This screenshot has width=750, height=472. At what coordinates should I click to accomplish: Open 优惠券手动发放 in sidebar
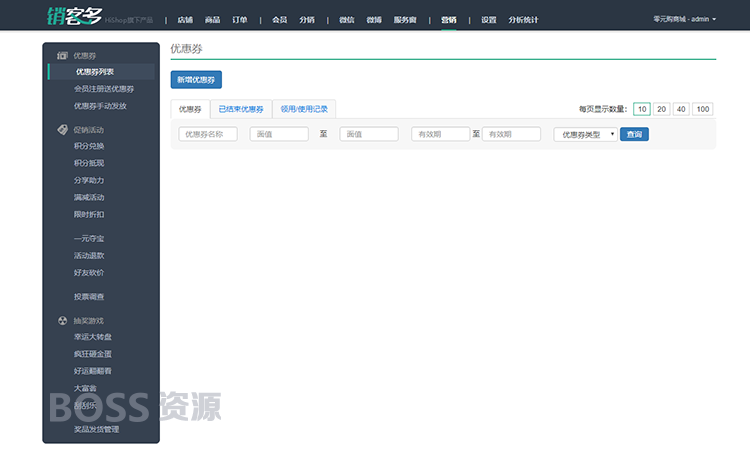click(100, 106)
